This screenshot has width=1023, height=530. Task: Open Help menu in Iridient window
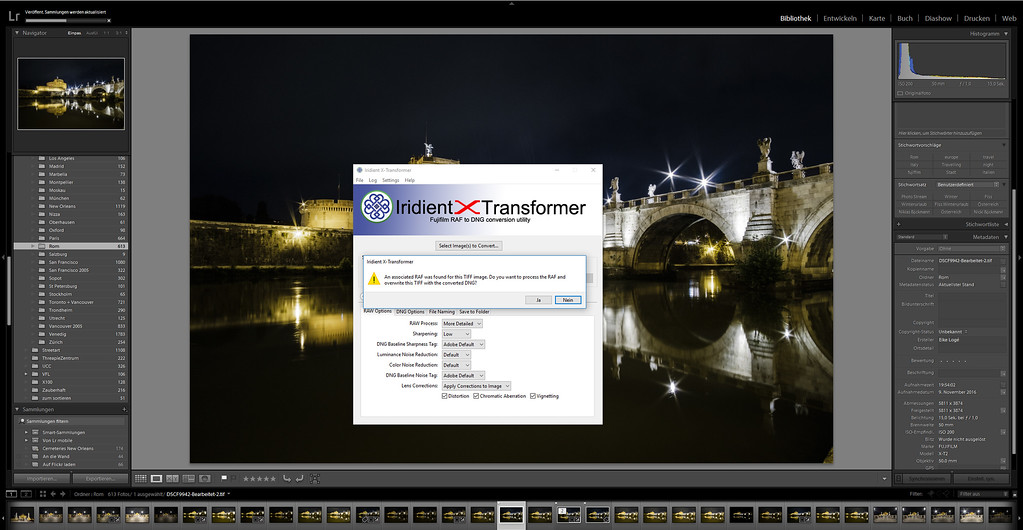pos(410,180)
